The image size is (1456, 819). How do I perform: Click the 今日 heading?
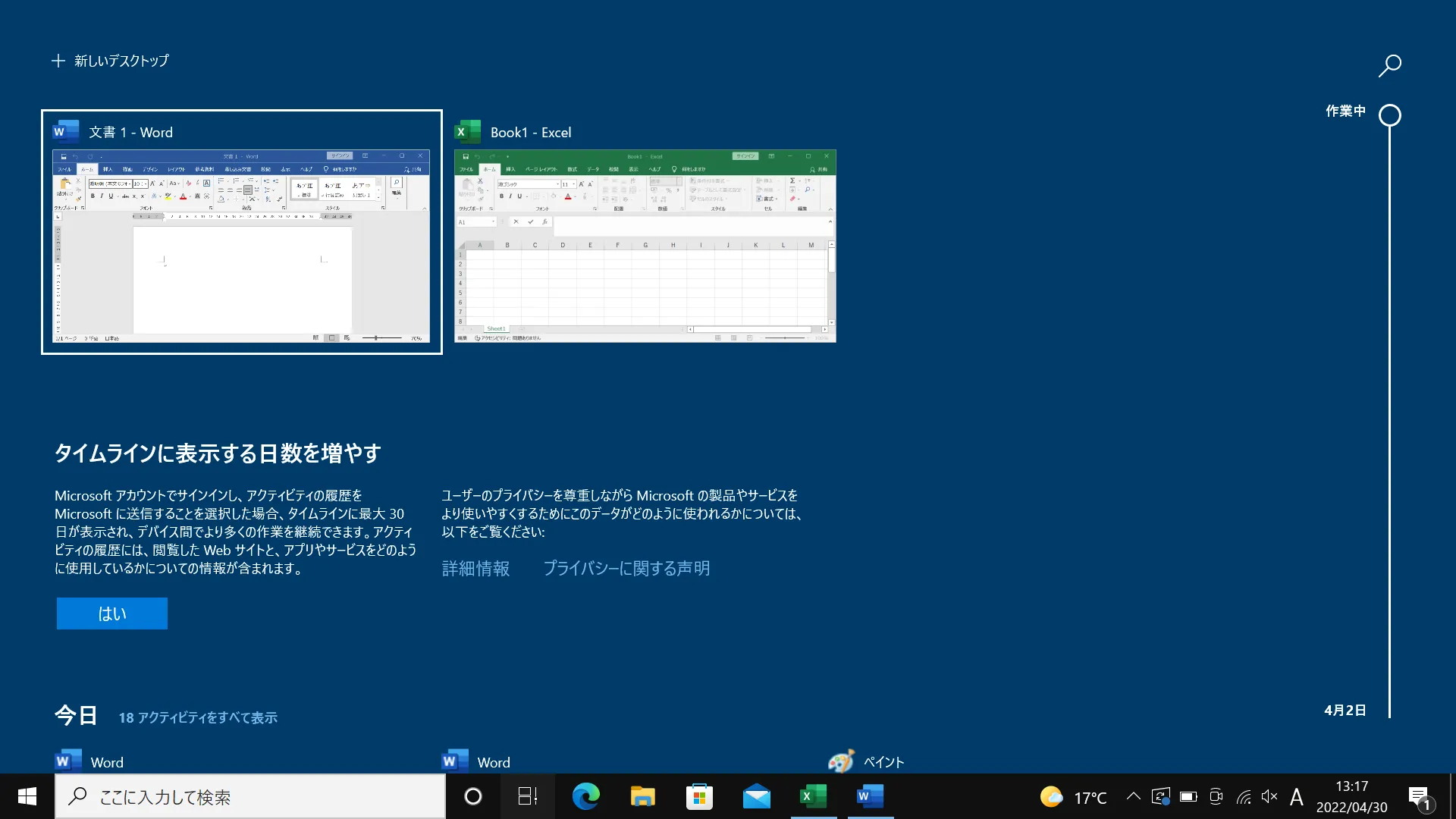pyautogui.click(x=76, y=715)
